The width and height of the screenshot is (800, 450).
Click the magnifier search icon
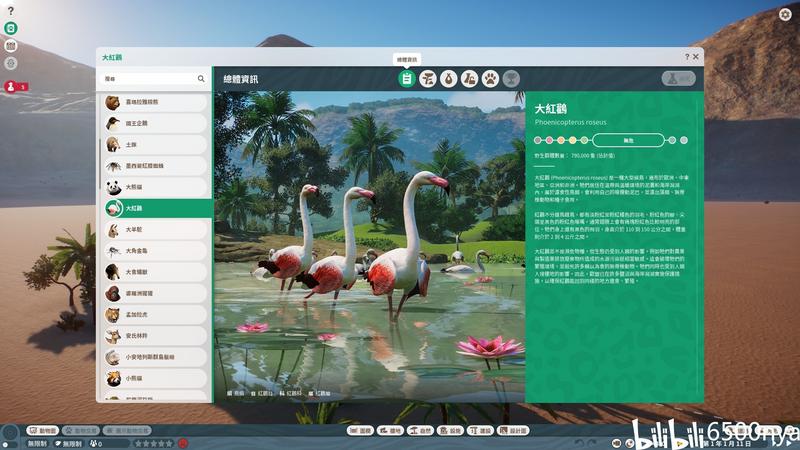pyautogui.click(x=201, y=79)
